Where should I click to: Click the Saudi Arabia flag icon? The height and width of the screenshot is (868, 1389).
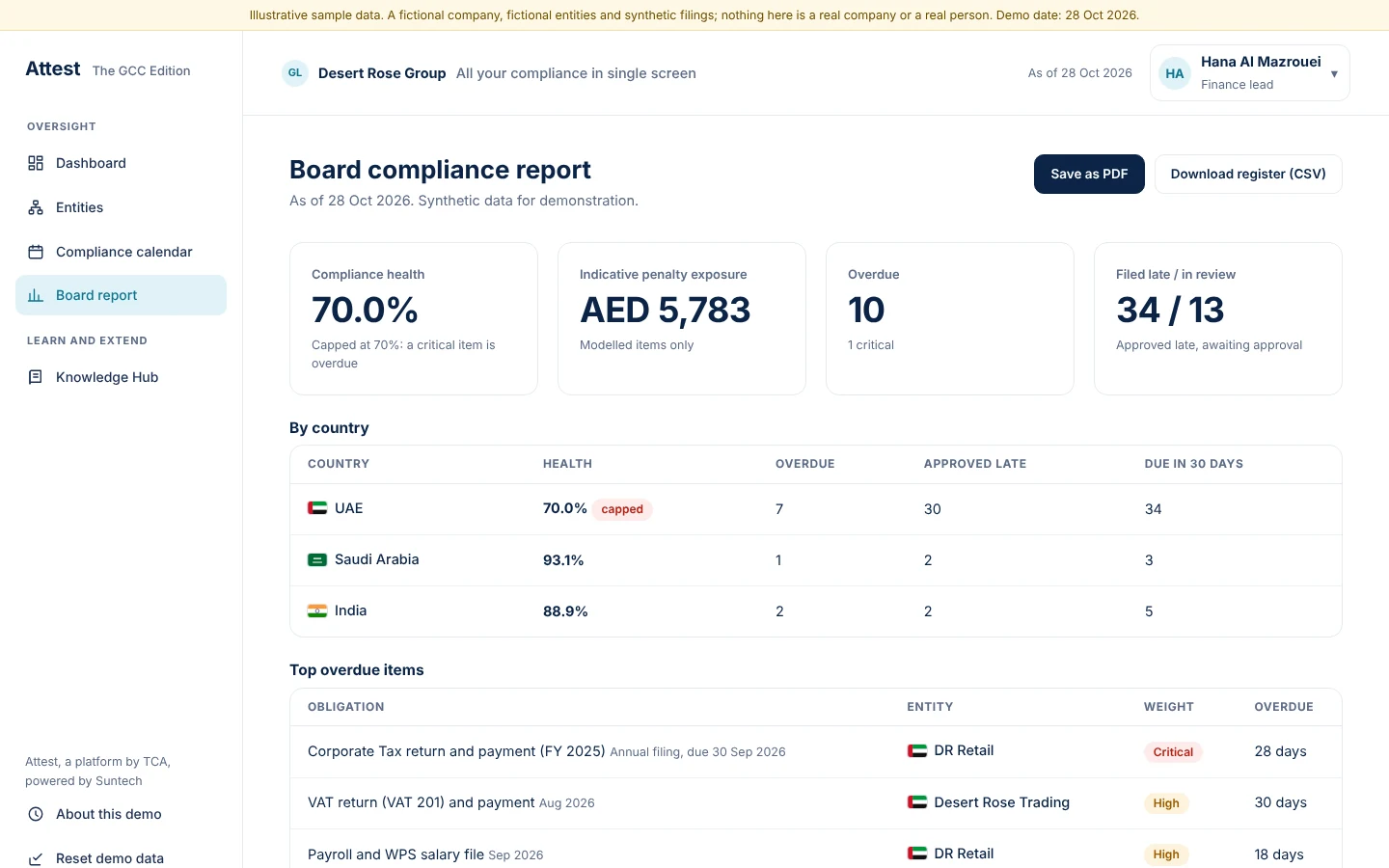tap(317, 559)
